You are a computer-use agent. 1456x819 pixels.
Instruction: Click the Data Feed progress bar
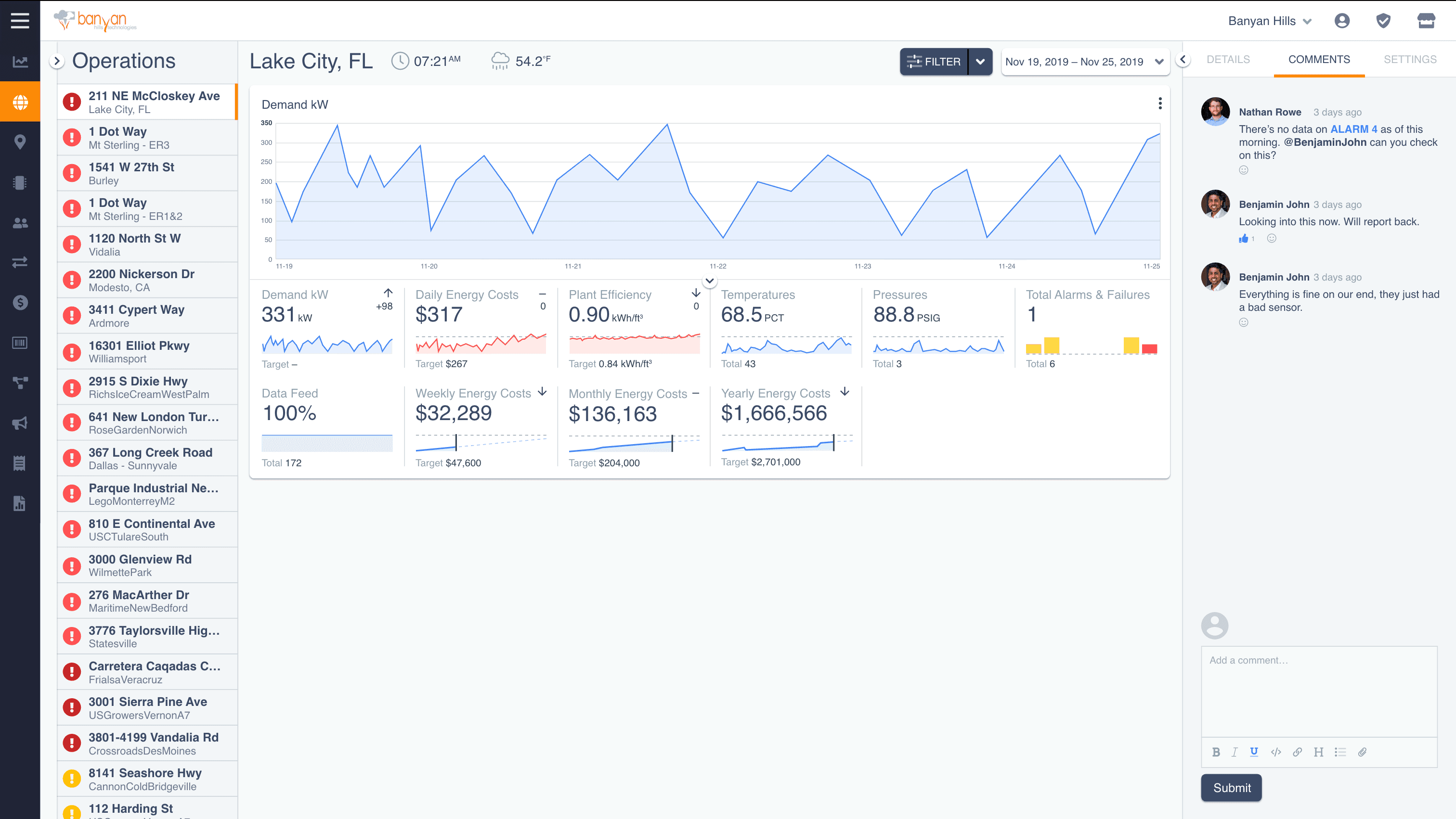[x=327, y=443]
